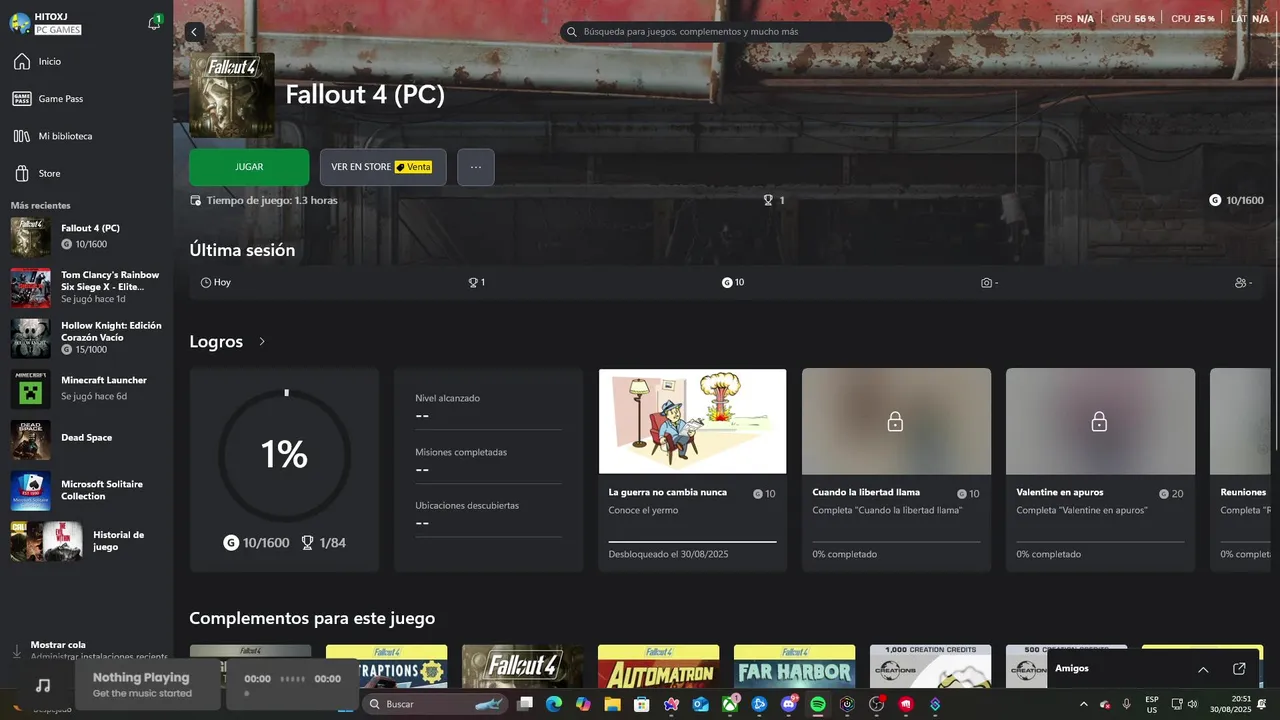This screenshot has height=720, width=1280.
Task: Open locked achievement 'Valentine en apuros'
Action: pos(1100,470)
